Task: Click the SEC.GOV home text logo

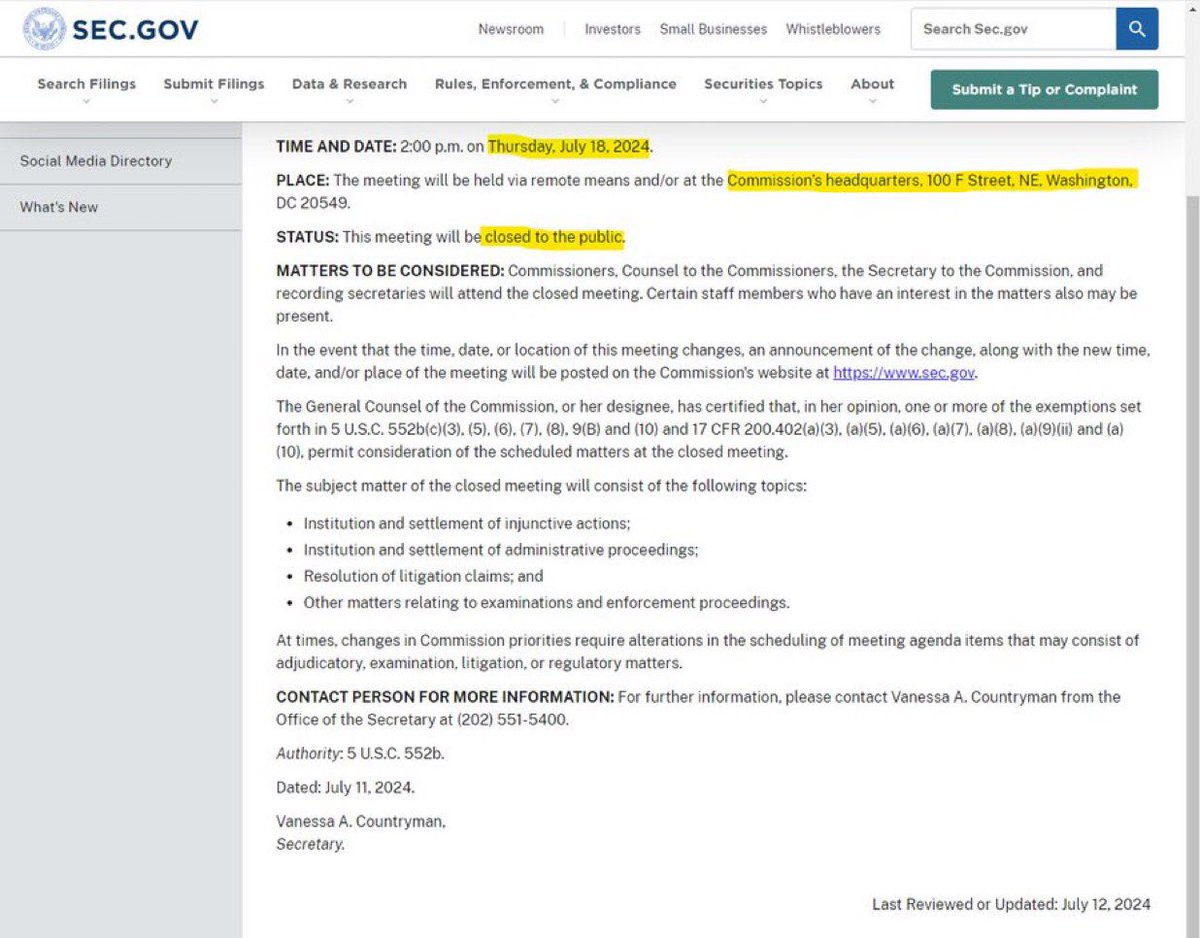Action: pos(135,29)
